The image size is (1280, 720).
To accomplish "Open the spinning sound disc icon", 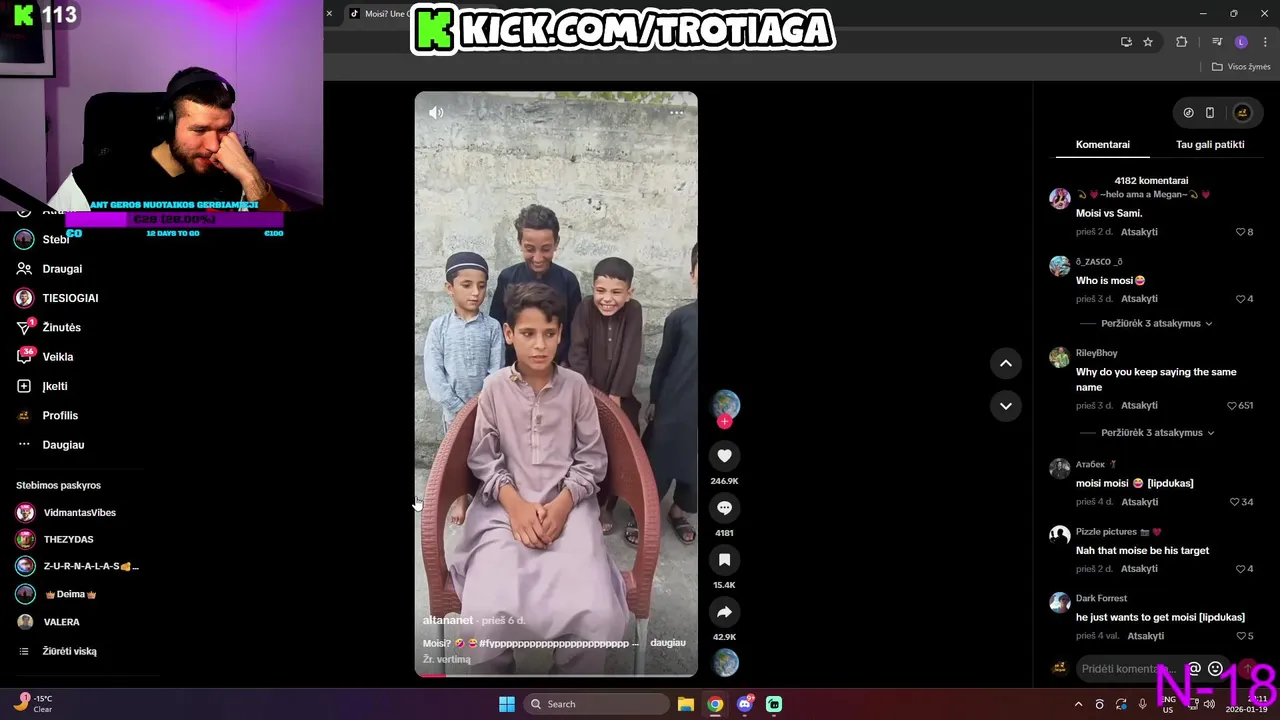I will [725, 663].
